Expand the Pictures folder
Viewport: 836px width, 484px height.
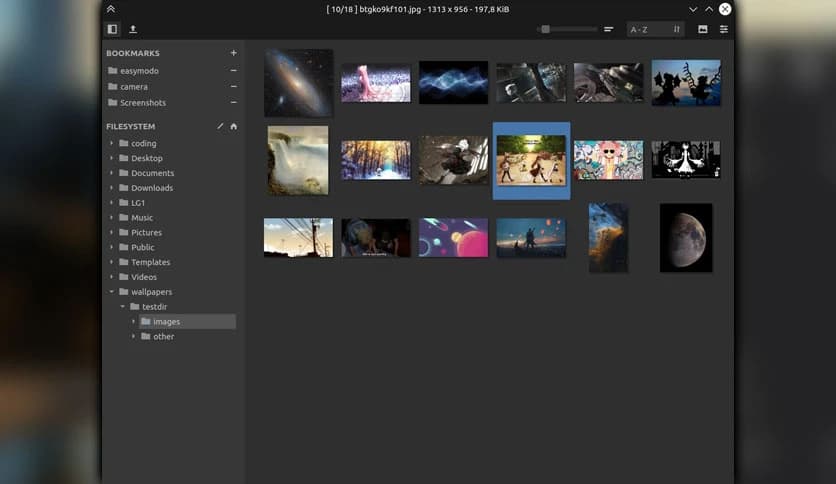(111, 232)
